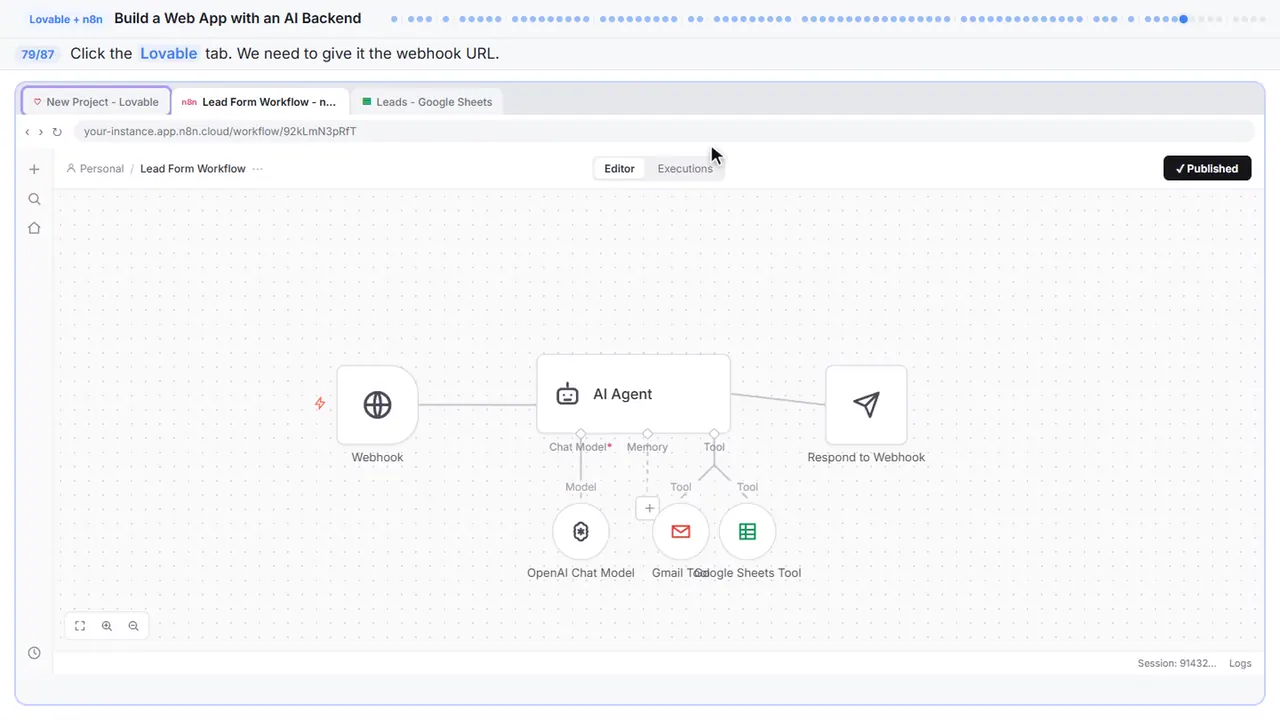Open the Gmail Tool node
Viewport: 1280px width, 720px height.
point(681,532)
